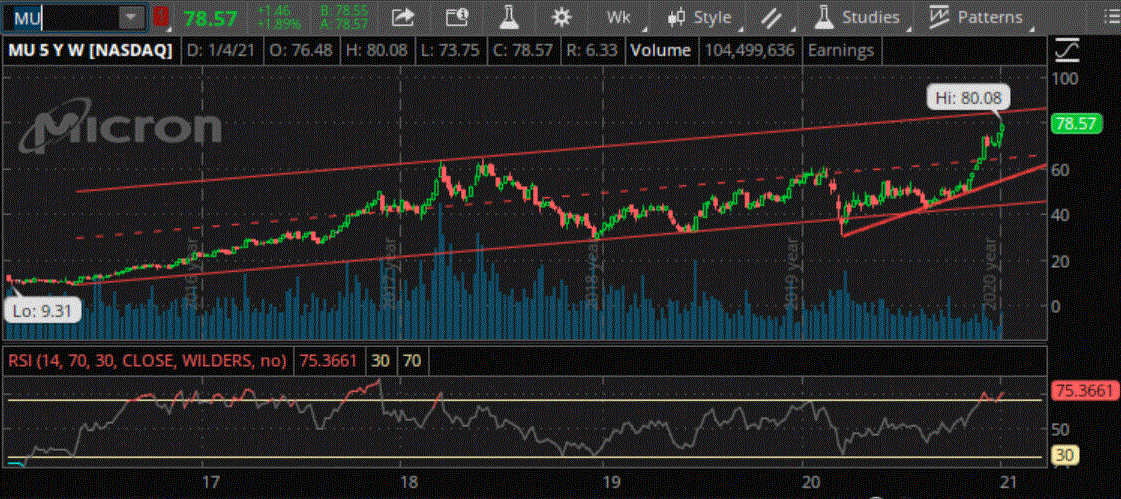
Task: Click the green 78.57 price axis label
Action: [x=1076, y=123]
